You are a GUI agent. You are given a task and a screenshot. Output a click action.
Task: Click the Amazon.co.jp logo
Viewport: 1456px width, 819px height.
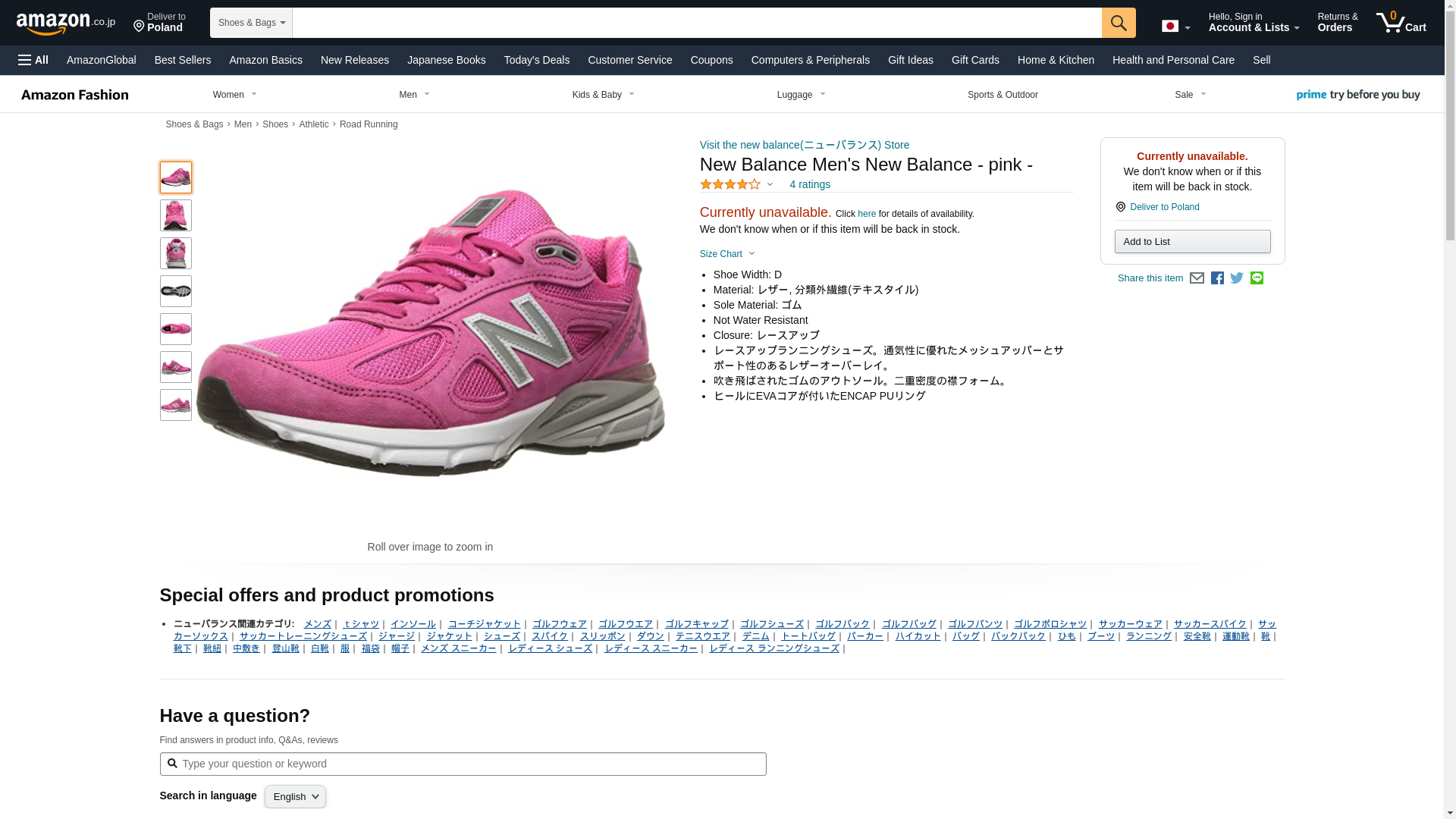pyautogui.click(x=65, y=23)
